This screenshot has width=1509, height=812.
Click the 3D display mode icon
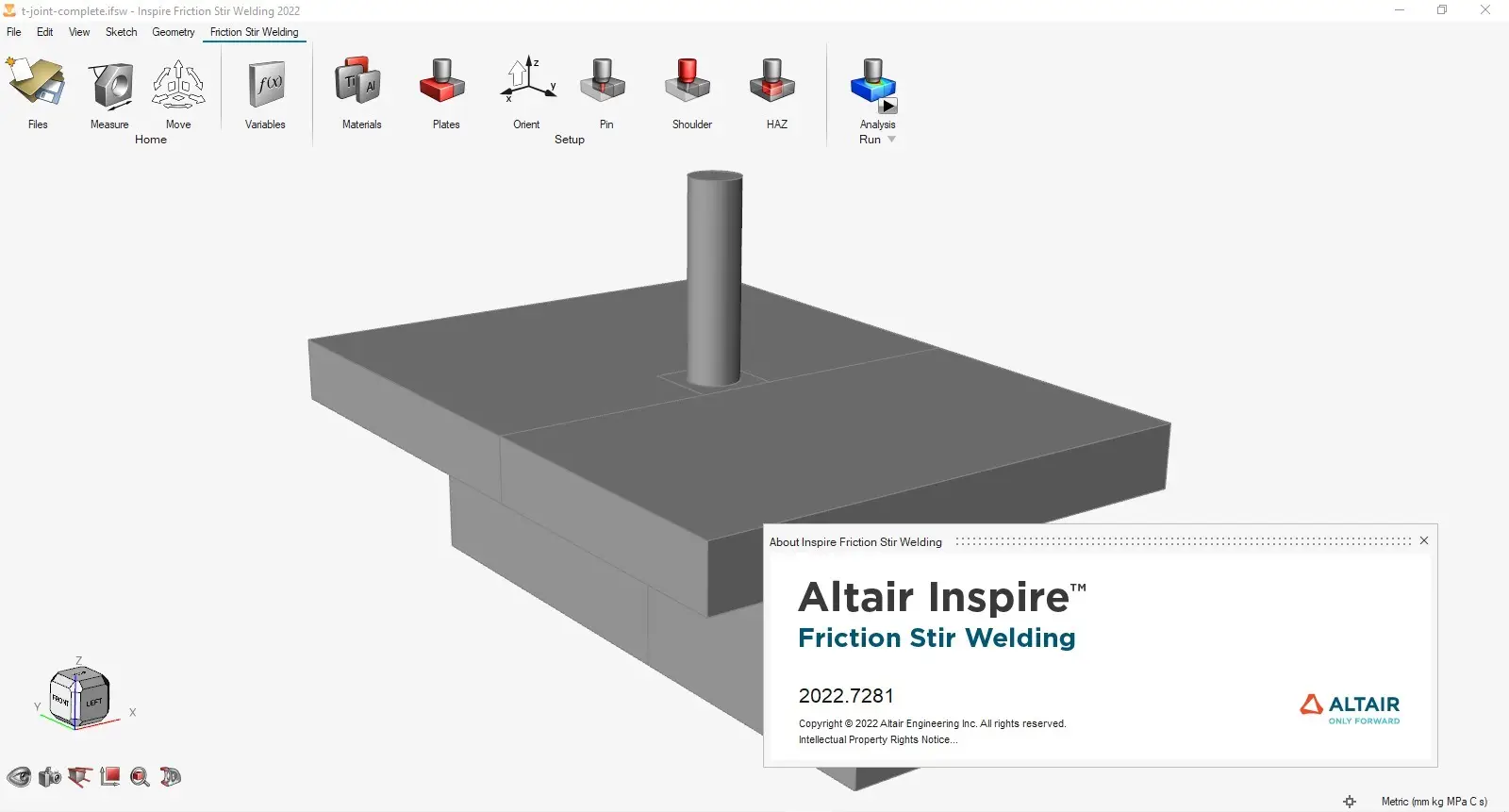(171, 777)
